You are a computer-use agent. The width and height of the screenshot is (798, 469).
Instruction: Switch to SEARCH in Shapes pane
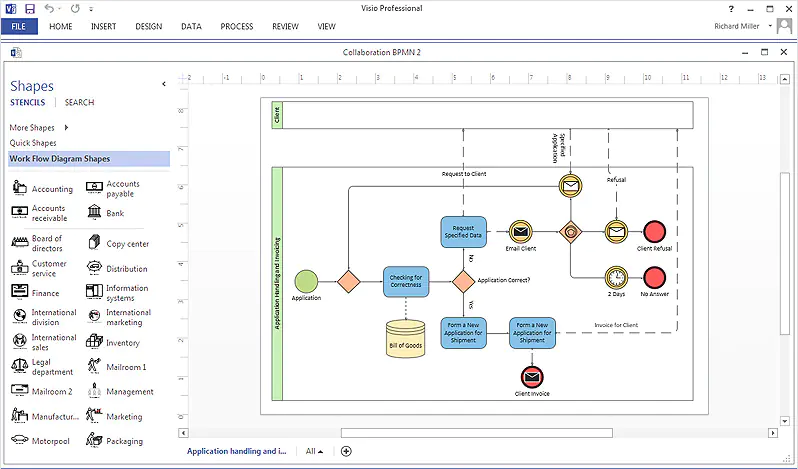tap(79, 102)
